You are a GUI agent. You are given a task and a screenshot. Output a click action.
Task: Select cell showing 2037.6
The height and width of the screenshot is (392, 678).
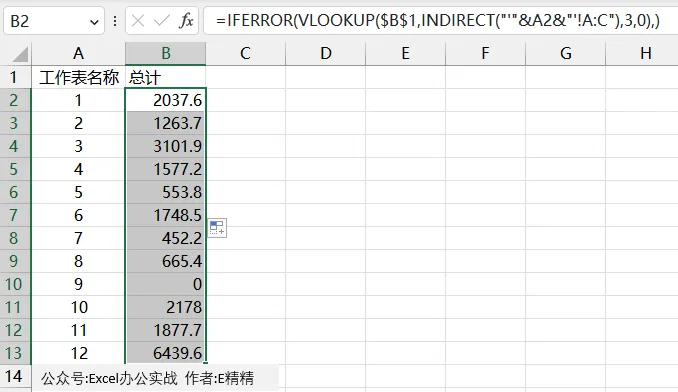[x=166, y=100]
